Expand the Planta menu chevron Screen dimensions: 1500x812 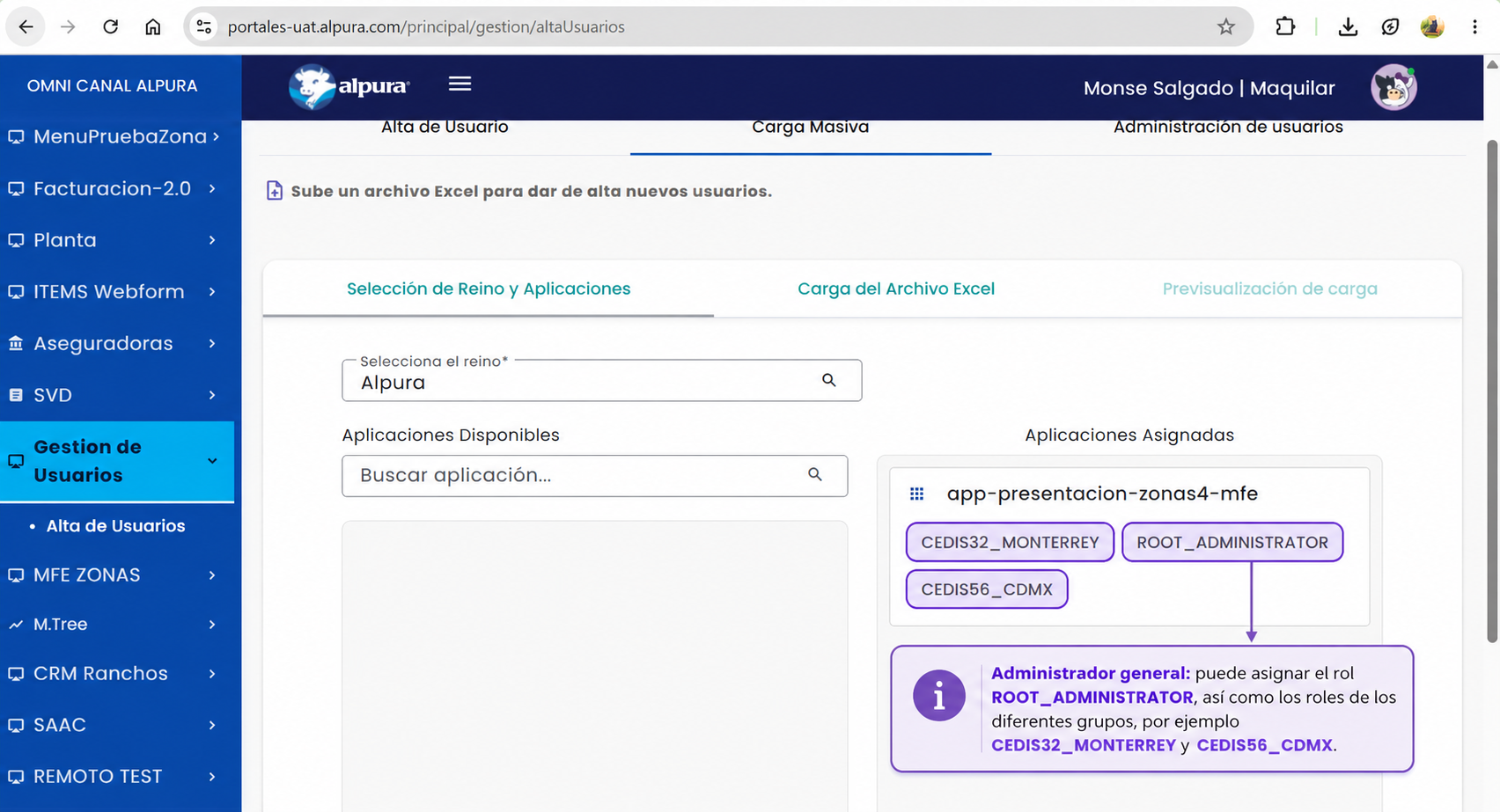click(x=212, y=240)
